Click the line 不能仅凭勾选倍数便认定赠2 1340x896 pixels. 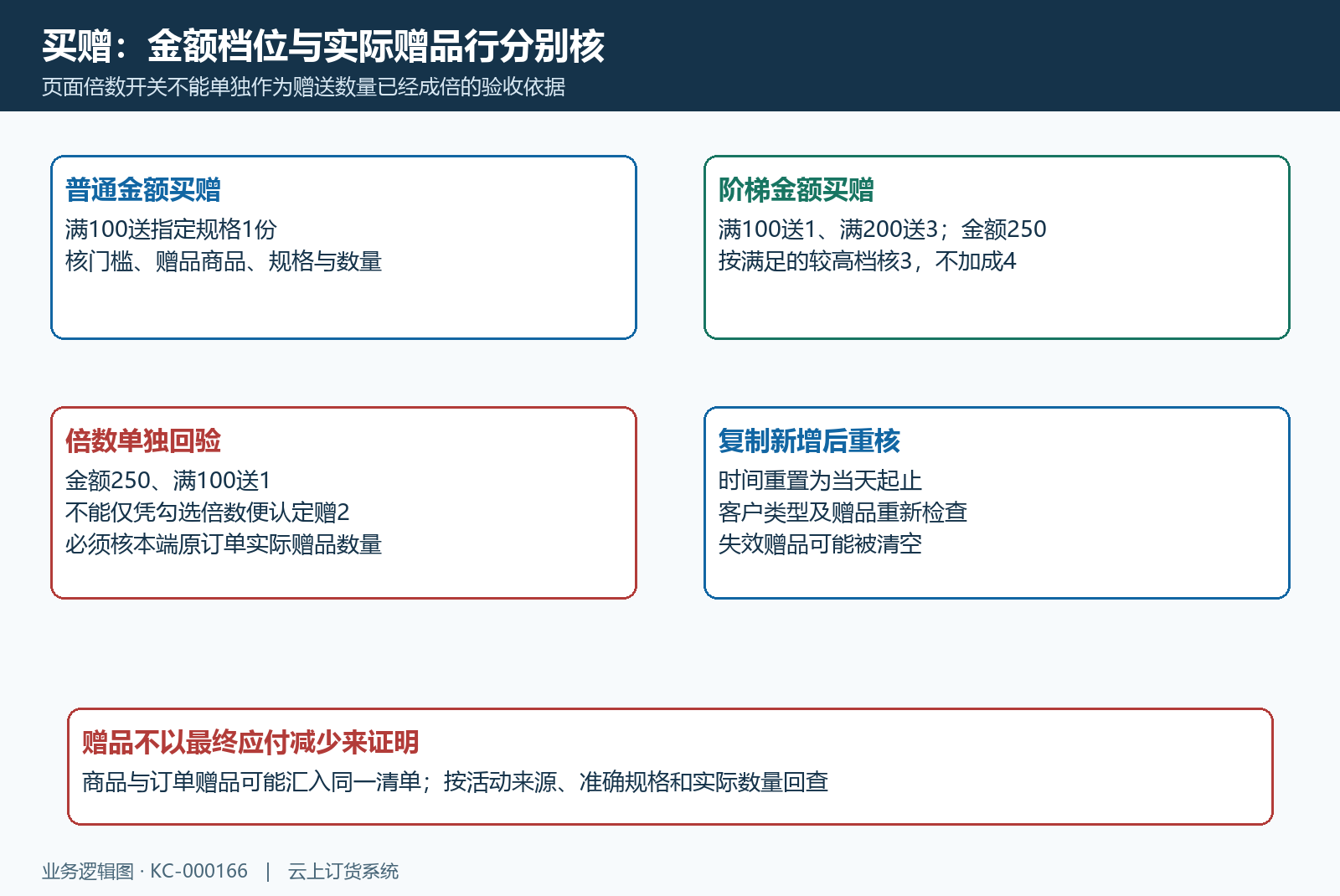(208, 512)
